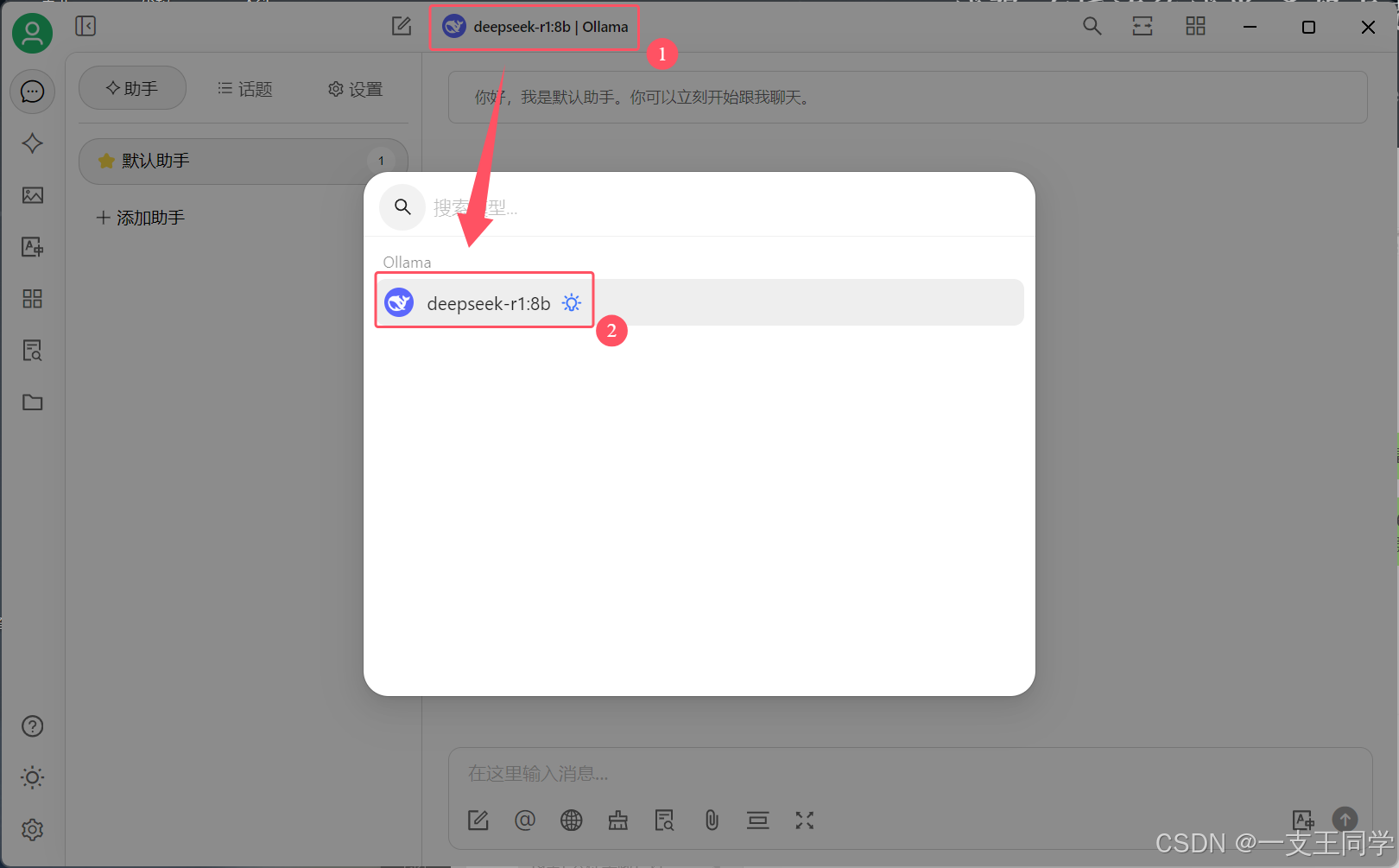Image resolution: width=1399 pixels, height=868 pixels.
Task: Switch to the 话题 tab
Action: coord(245,89)
